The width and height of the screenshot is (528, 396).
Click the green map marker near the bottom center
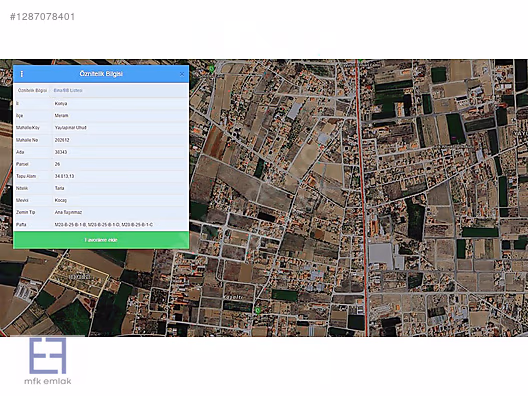[258, 310]
